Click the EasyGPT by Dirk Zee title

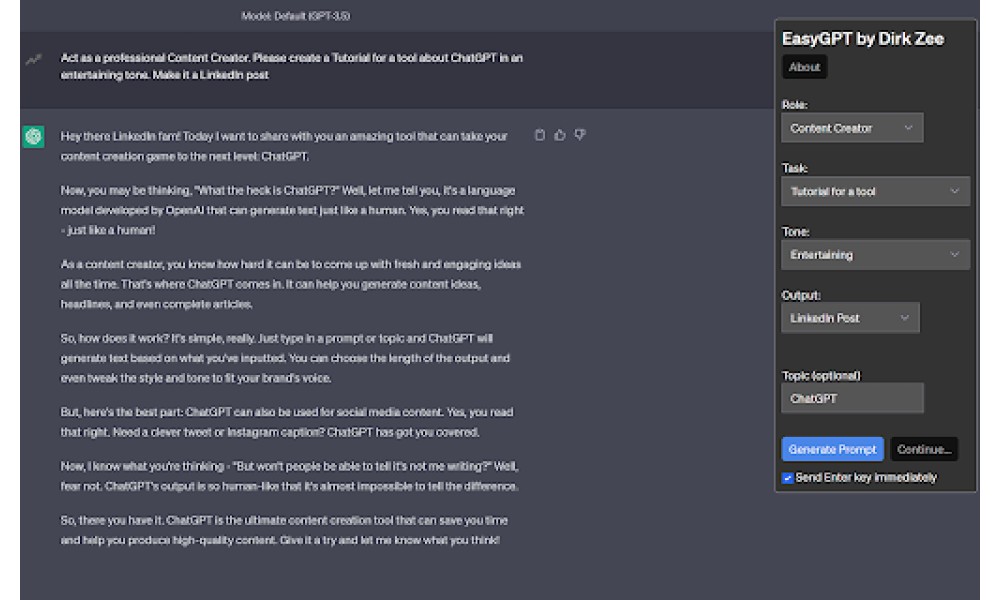pos(862,39)
